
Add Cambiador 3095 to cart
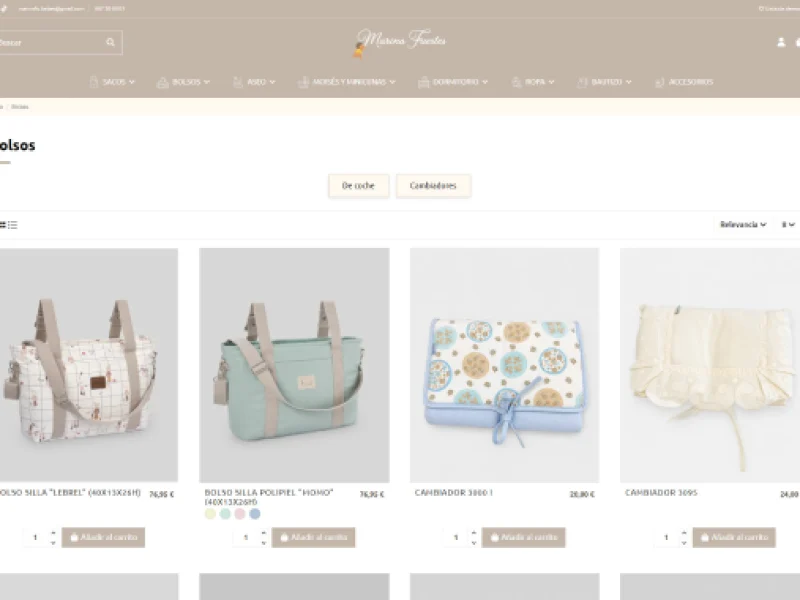tap(734, 537)
